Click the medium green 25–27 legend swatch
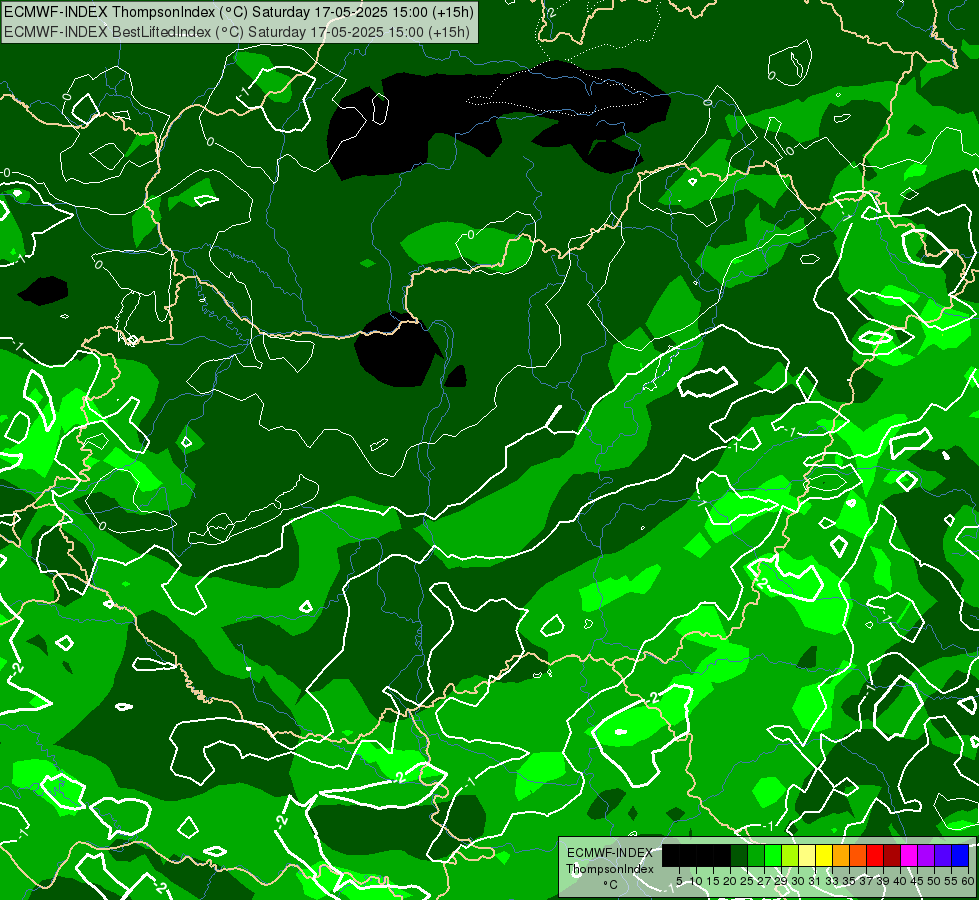Screen dimensions: 979x900 point(756,855)
